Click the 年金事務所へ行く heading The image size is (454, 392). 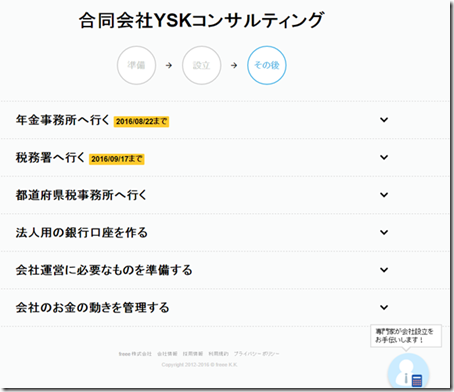63,120
